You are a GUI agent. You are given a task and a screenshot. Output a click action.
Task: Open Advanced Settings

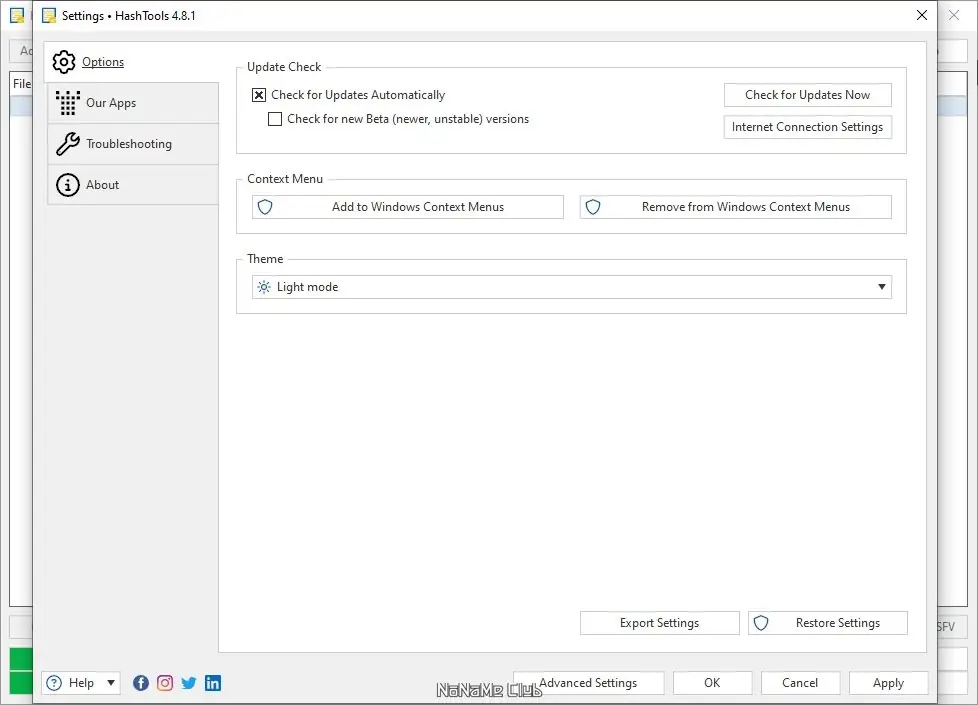point(588,683)
